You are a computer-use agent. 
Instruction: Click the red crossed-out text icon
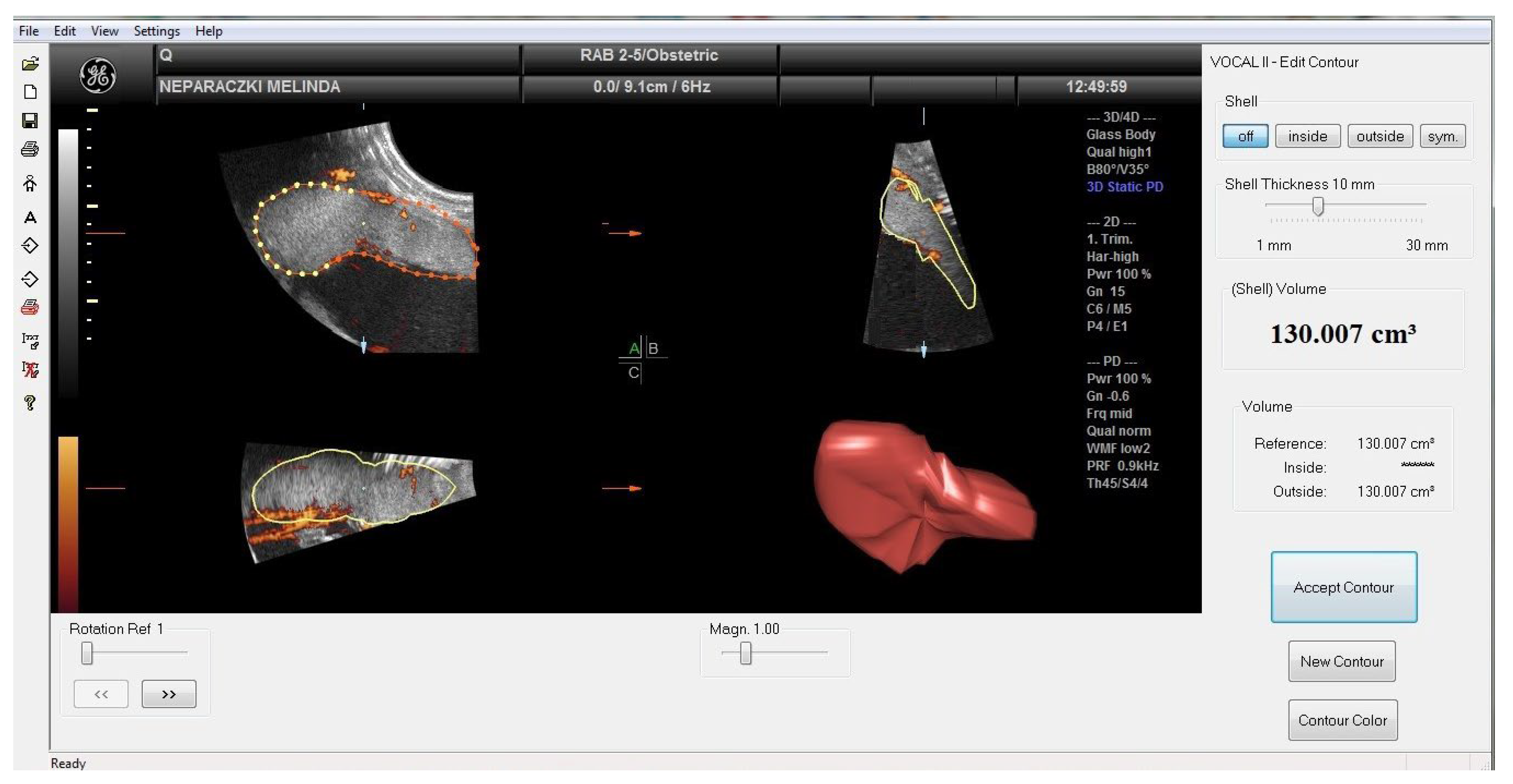(x=30, y=369)
